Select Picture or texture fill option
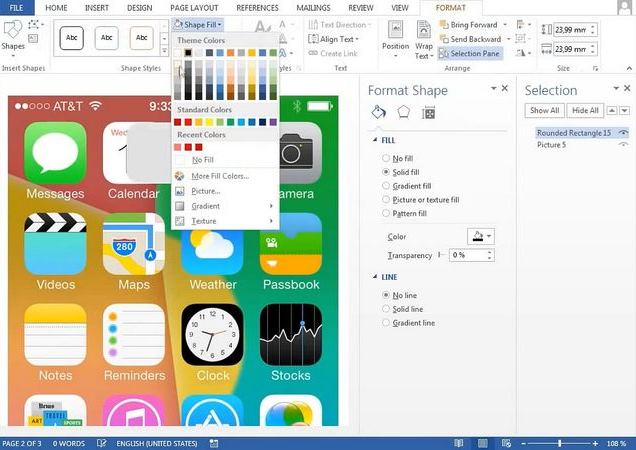This screenshot has height=450, width=636. (x=386, y=200)
